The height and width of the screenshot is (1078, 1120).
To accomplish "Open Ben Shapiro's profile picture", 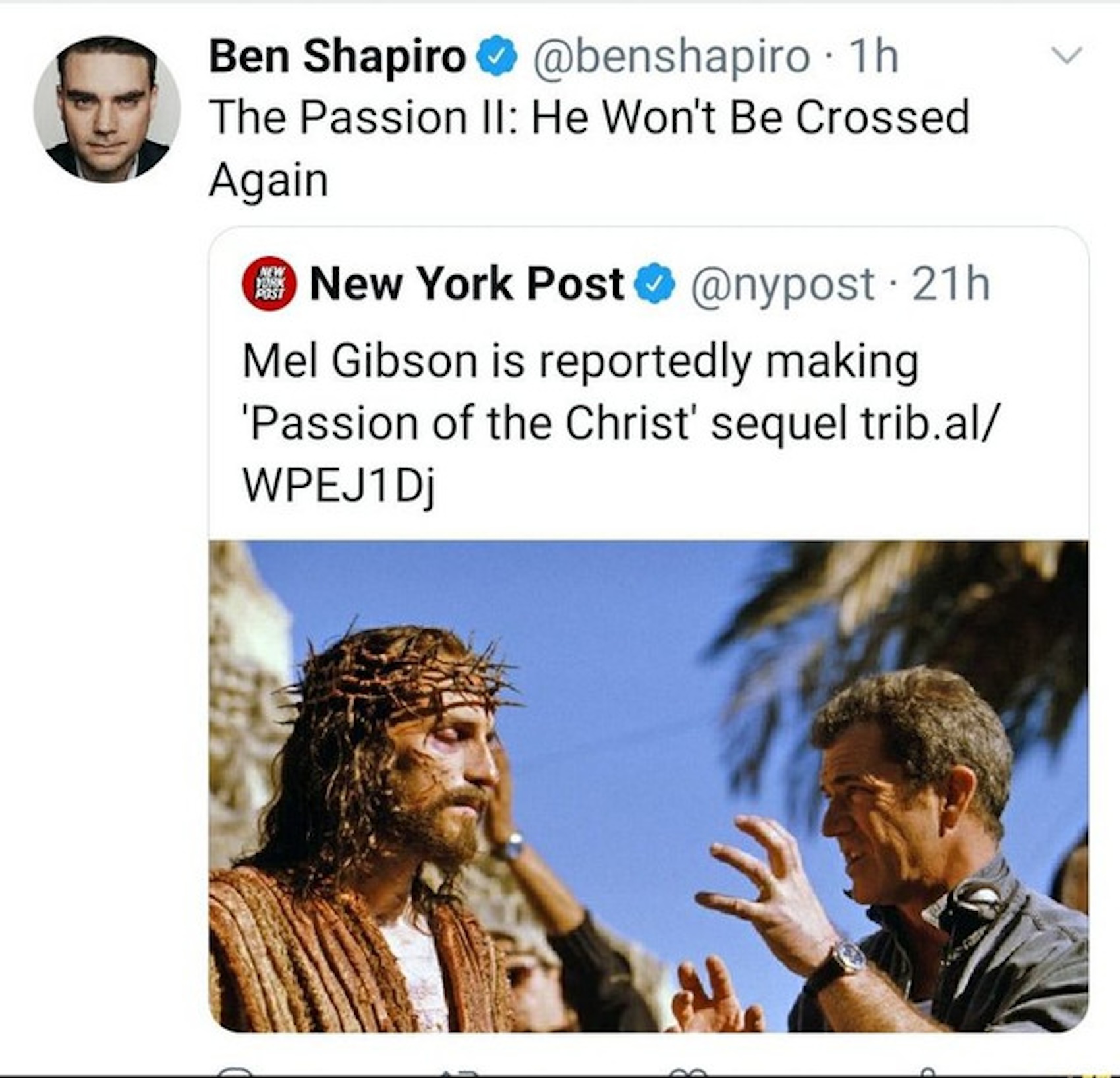I will tap(107, 109).
